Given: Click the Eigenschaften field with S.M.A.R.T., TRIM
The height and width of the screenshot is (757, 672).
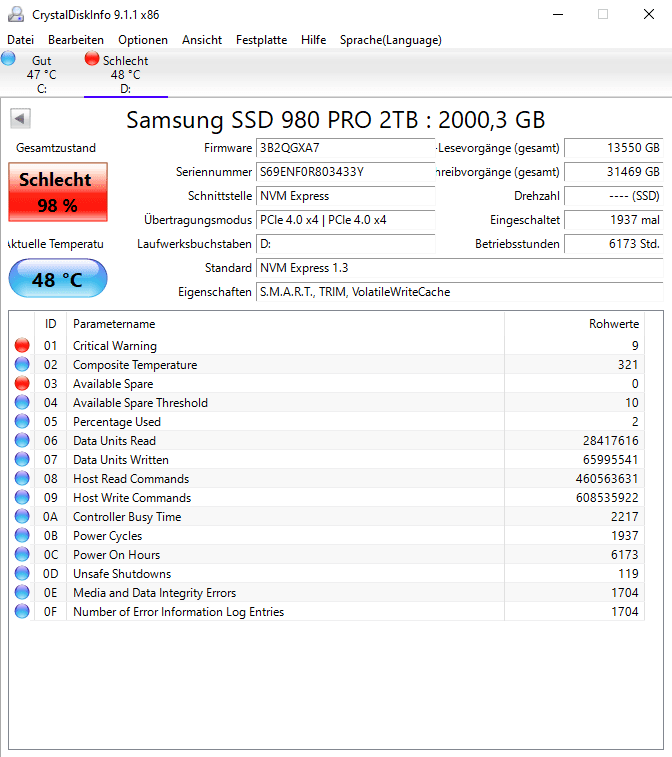Looking at the screenshot, I should (460, 292).
